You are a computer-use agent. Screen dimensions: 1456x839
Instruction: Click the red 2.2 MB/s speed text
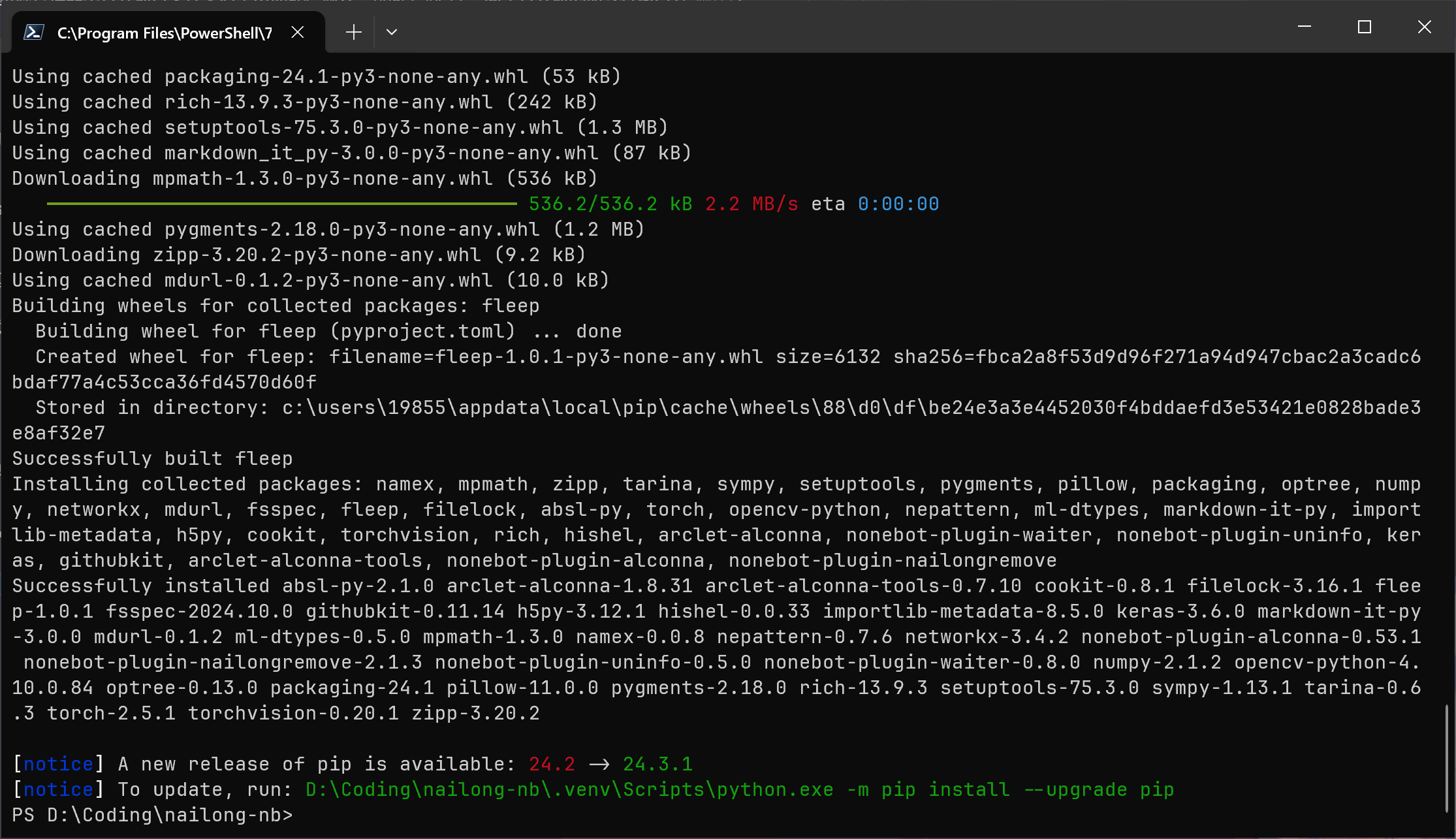(752, 204)
